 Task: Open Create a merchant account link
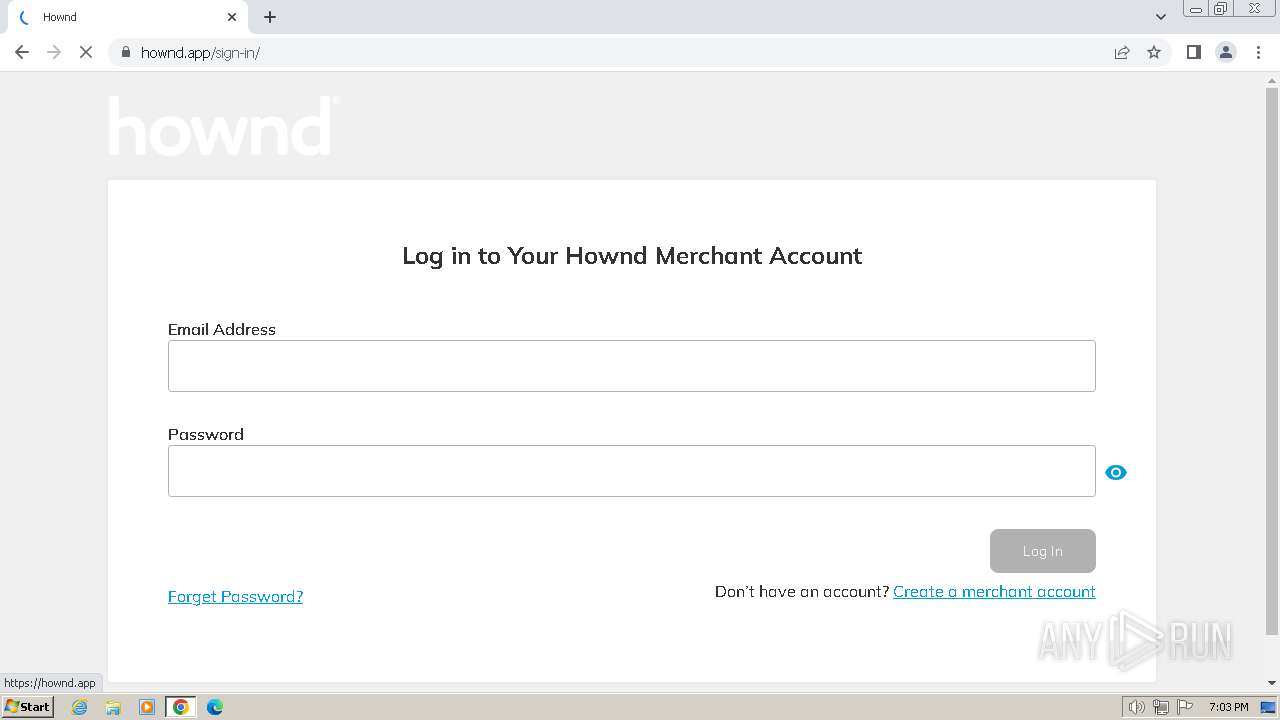point(994,591)
